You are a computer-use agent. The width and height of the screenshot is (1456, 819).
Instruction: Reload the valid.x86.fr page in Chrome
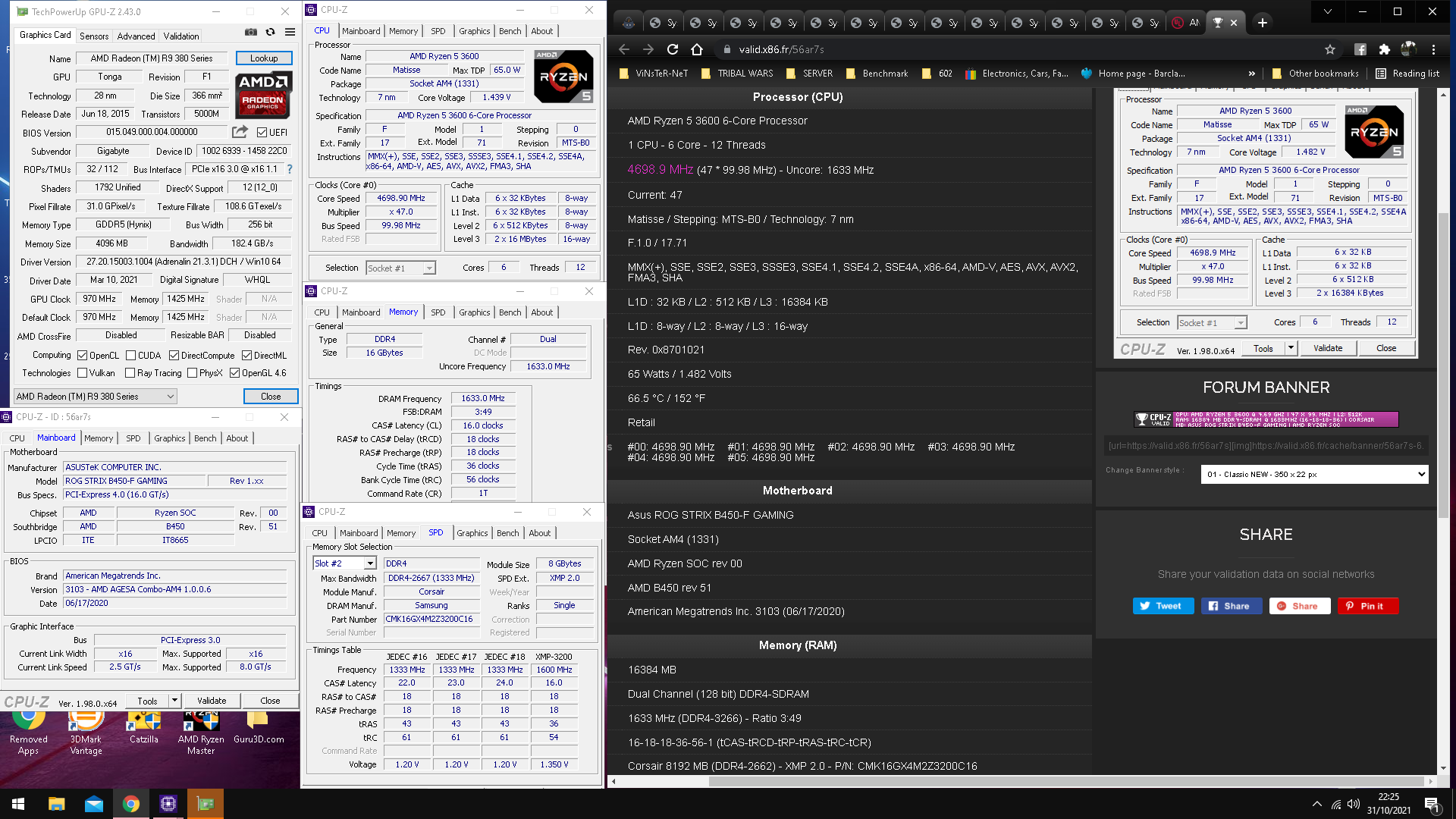(x=672, y=49)
